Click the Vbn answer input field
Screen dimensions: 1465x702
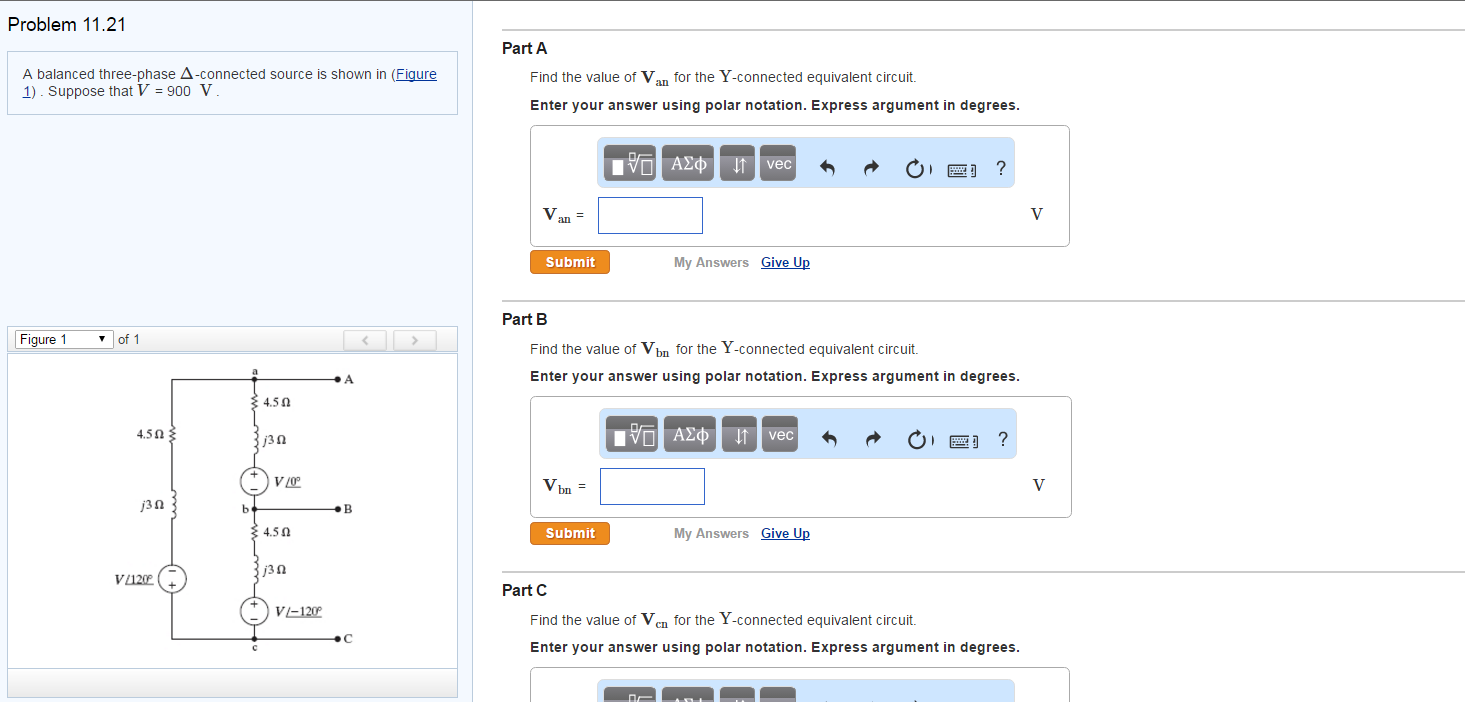point(652,486)
